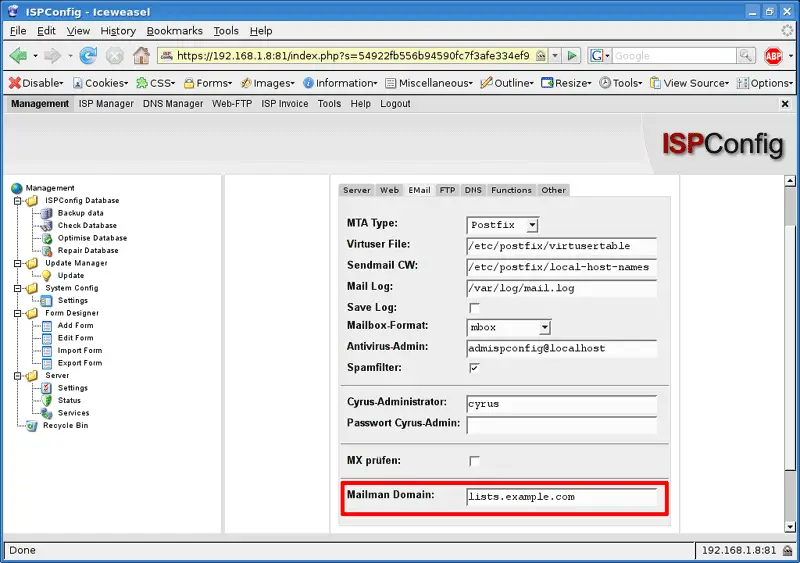The height and width of the screenshot is (563, 800).
Task: Uncheck the Spamfilter checkbox
Action: (474, 368)
